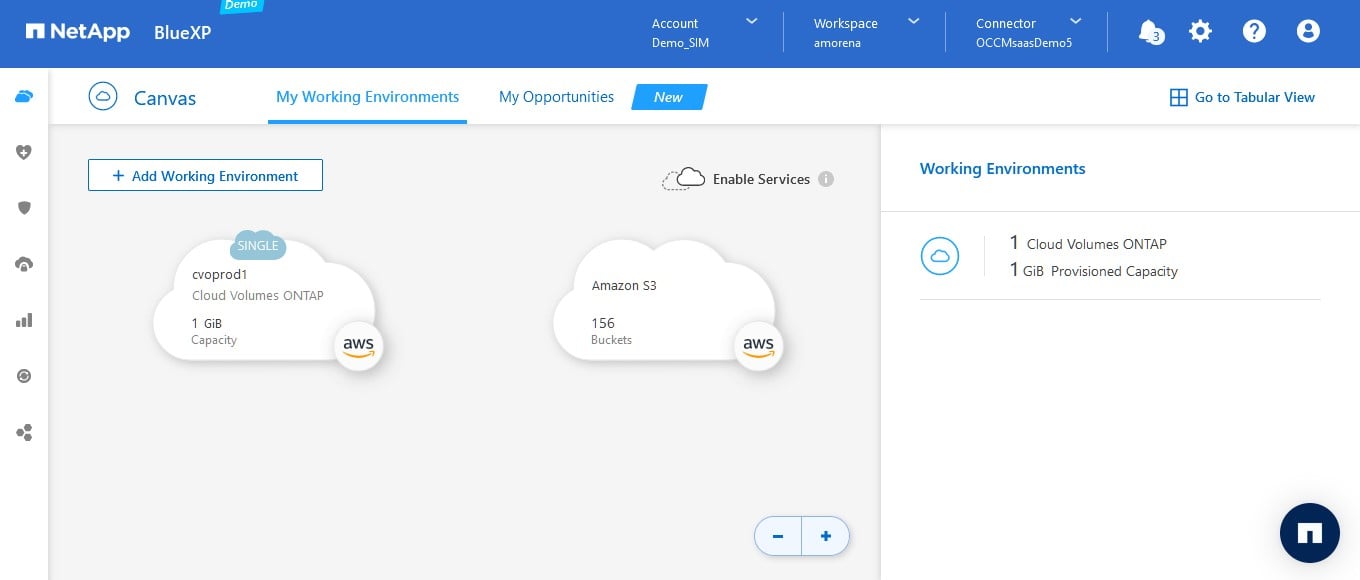Zoom out canvas with minus button
1360x580 pixels.
pyautogui.click(x=778, y=536)
